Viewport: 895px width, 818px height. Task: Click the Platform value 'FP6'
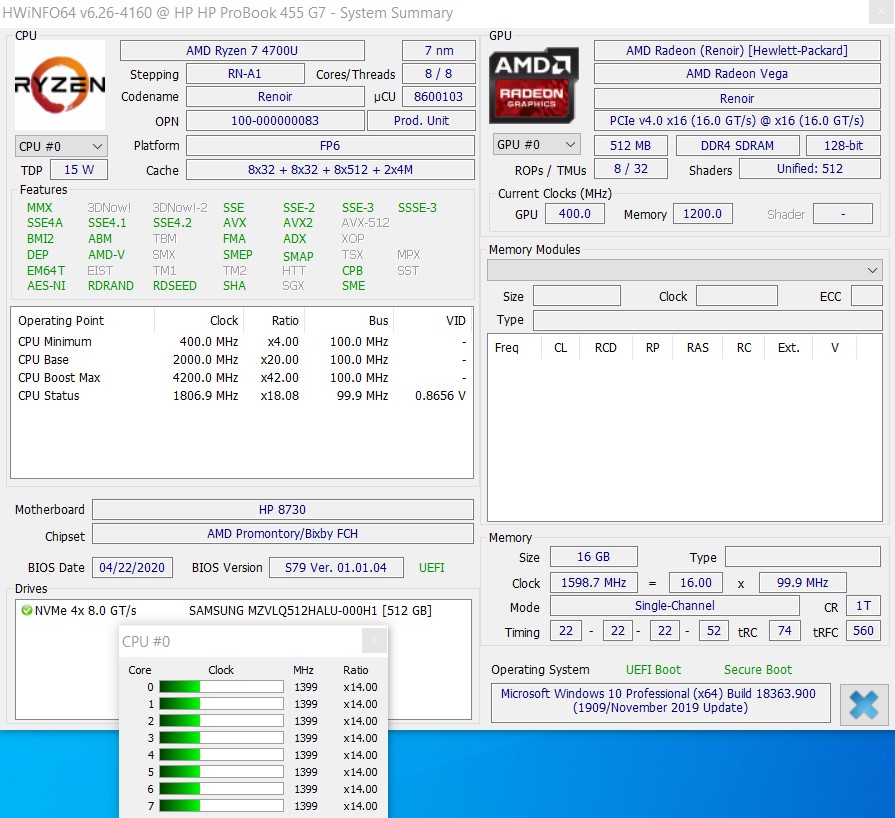(x=330, y=146)
